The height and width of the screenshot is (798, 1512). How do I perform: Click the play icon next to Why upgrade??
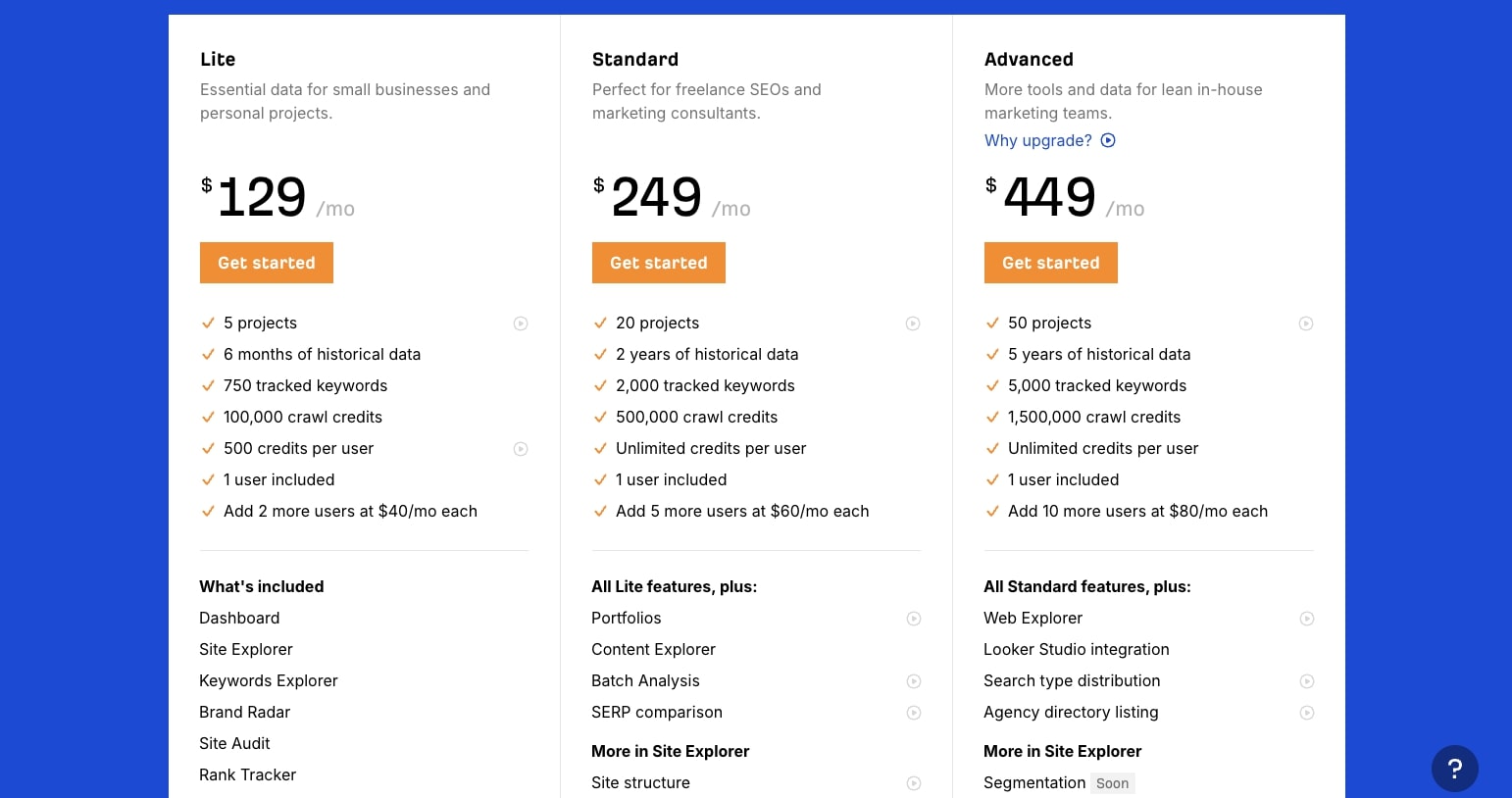[x=1108, y=140]
